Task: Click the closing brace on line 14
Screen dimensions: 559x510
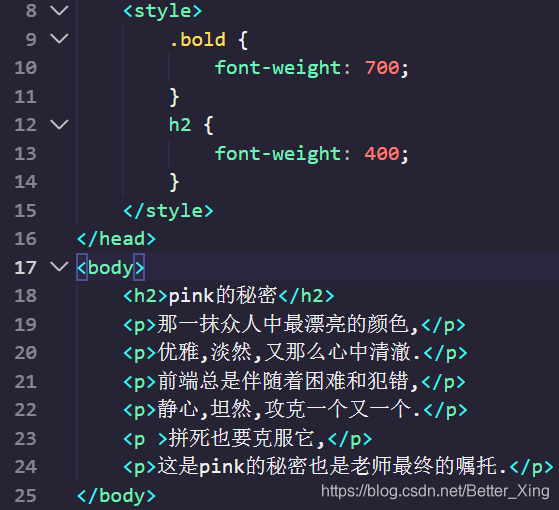Action: click(174, 182)
